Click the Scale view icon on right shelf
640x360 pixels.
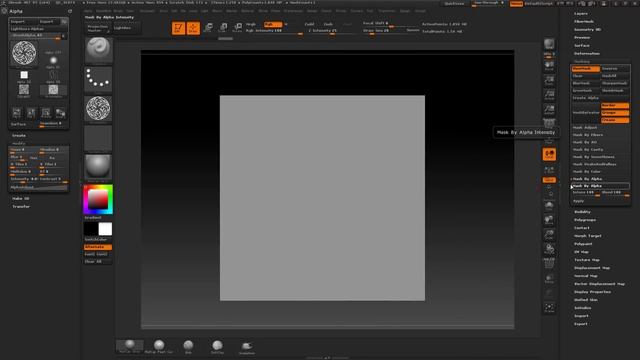coord(549,235)
